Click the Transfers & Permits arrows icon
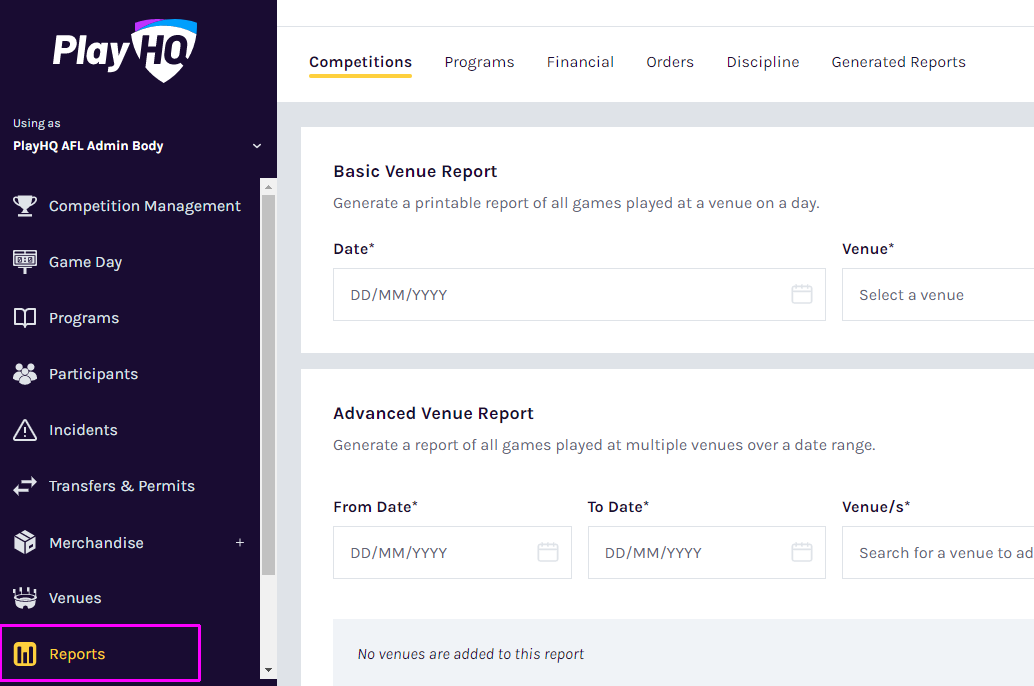The height and width of the screenshot is (686, 1034). click(25, 486)
